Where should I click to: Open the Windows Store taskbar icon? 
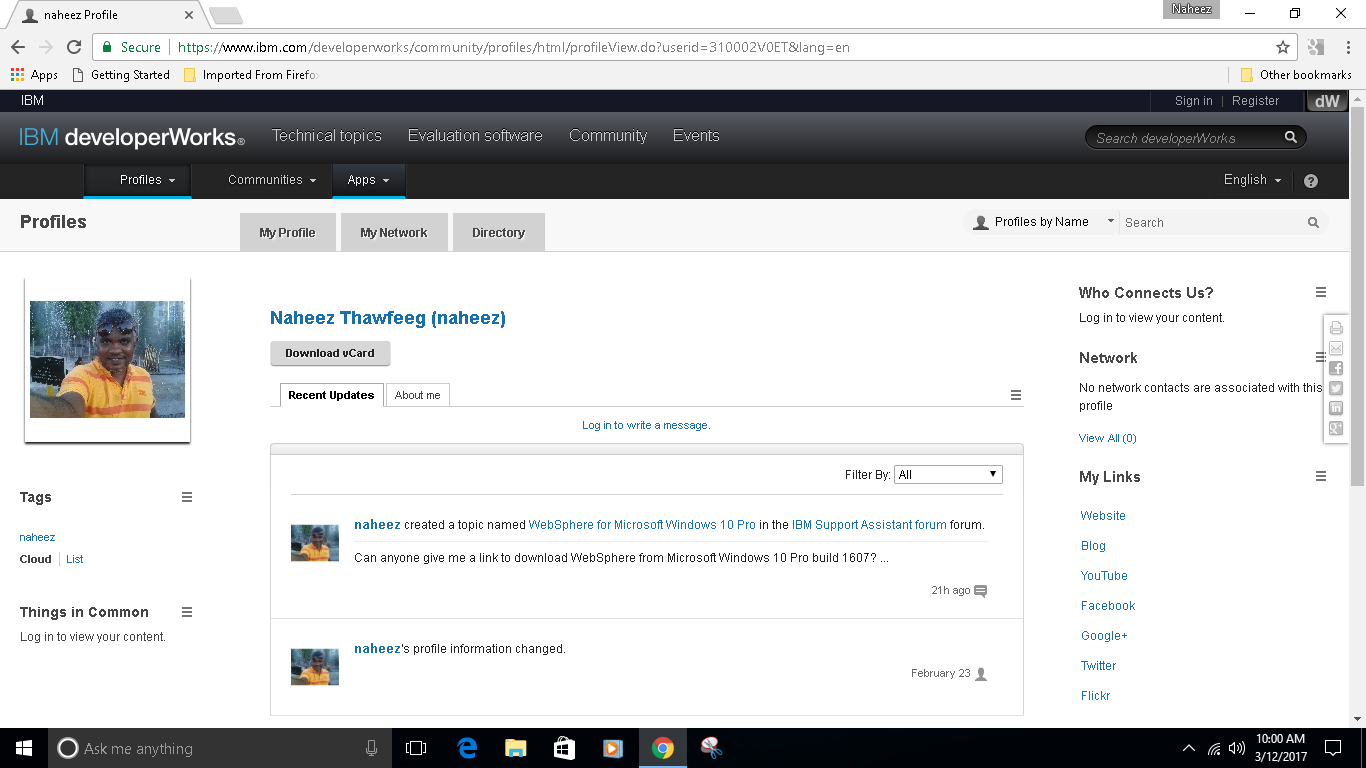(564, 748)
